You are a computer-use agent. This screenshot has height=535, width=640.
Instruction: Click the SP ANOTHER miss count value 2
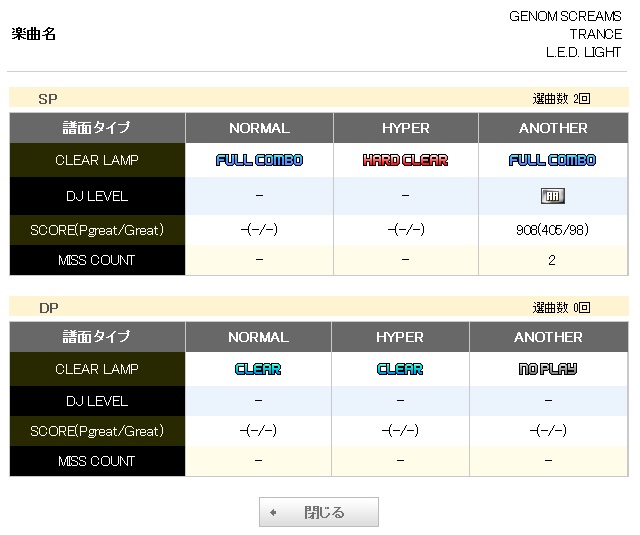pos(552,260)
